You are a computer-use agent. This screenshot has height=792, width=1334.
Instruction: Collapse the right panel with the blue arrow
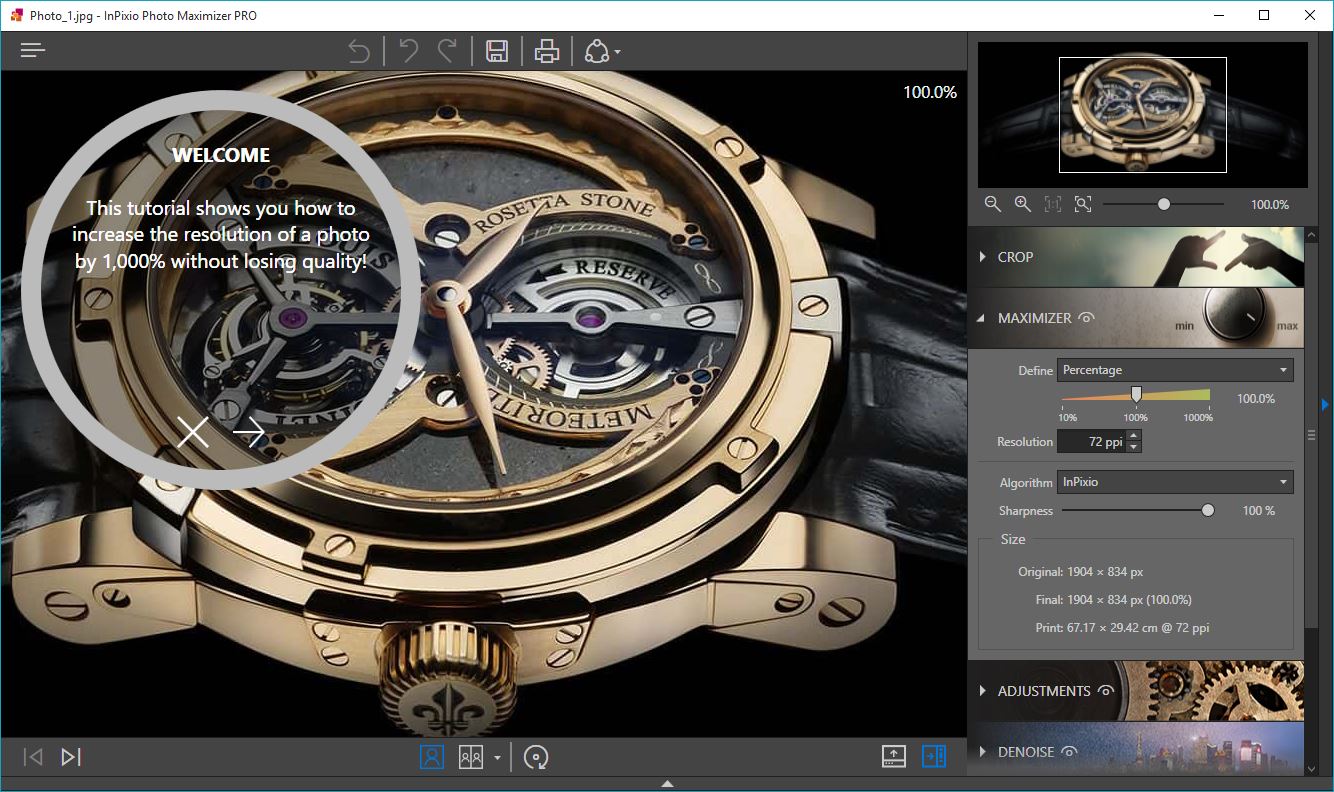tap(1325, 404)
